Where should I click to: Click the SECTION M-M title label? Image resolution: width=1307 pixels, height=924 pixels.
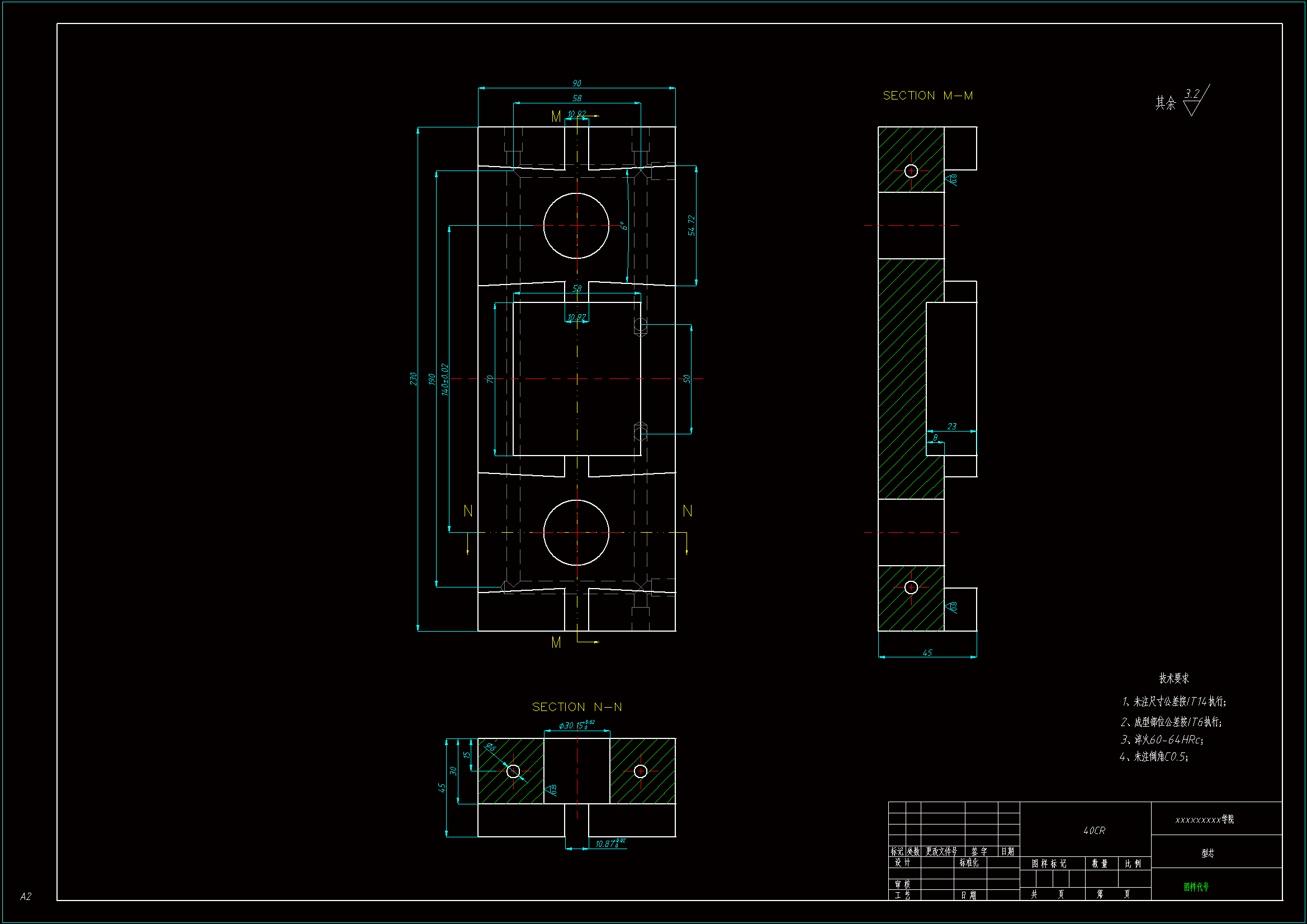click(927, 96)
